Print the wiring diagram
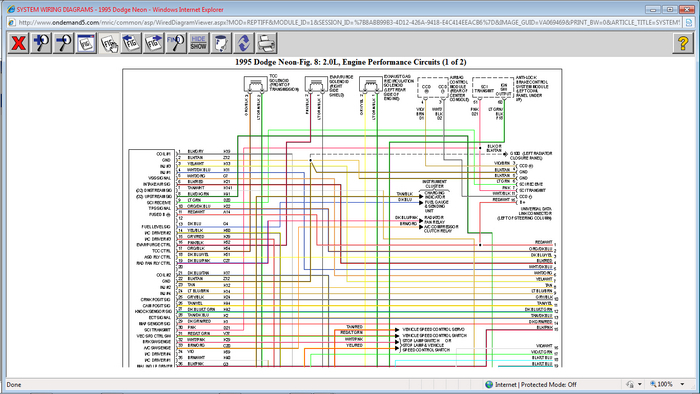Screen dimensions: 700x394 click(x=267, y=43)
